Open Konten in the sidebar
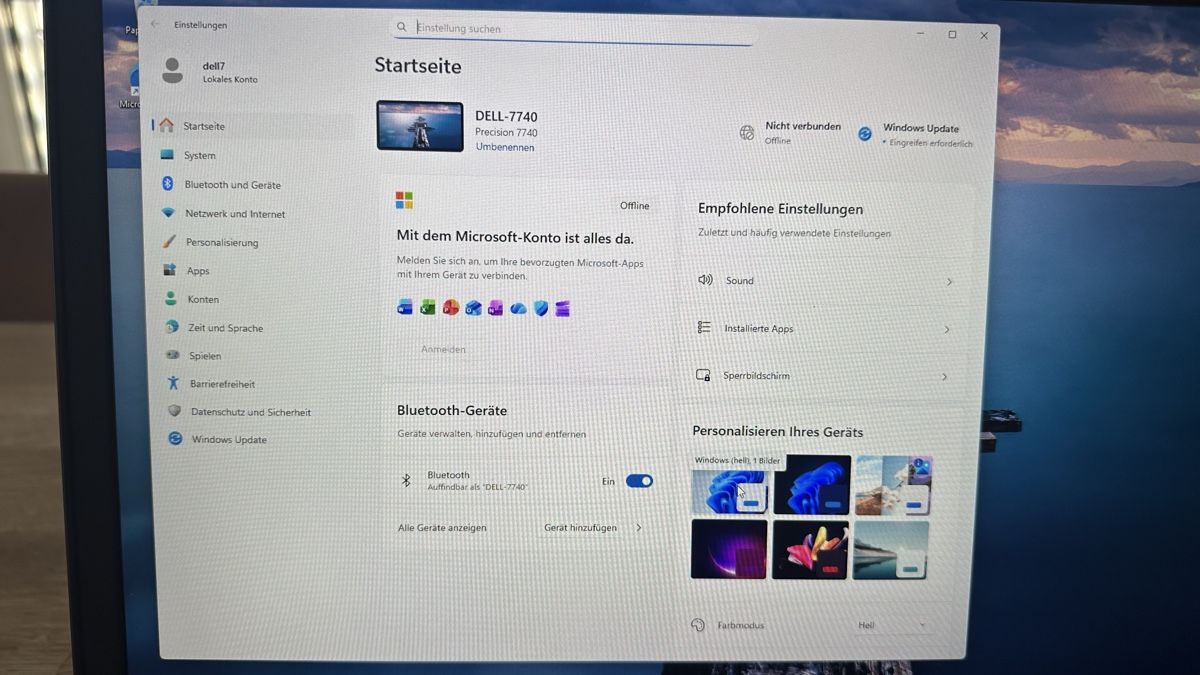Screen dimensions: 1200x675 (x=203, y=299)
